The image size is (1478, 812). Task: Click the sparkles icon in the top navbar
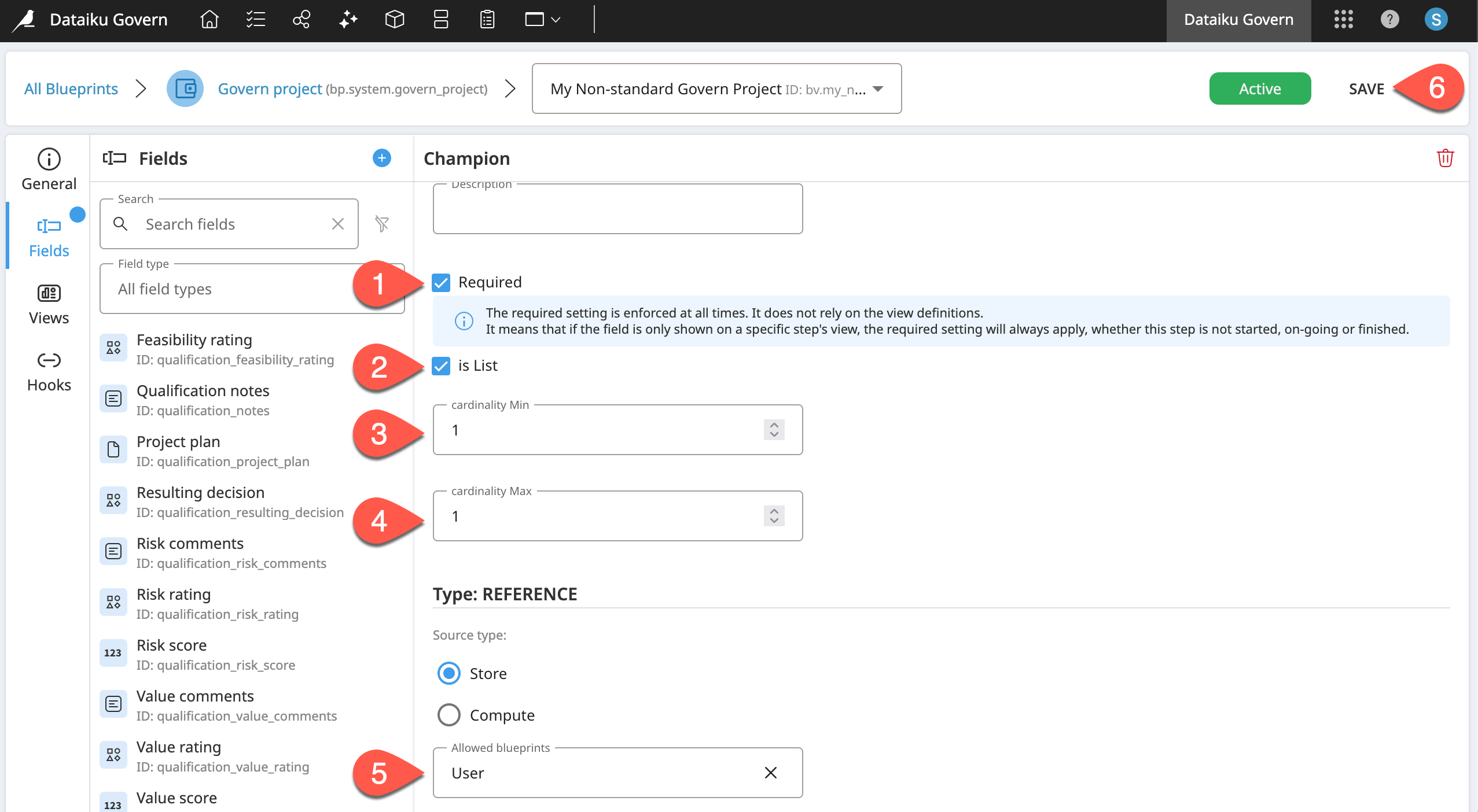pyautogui.click(x=348, y=20)
